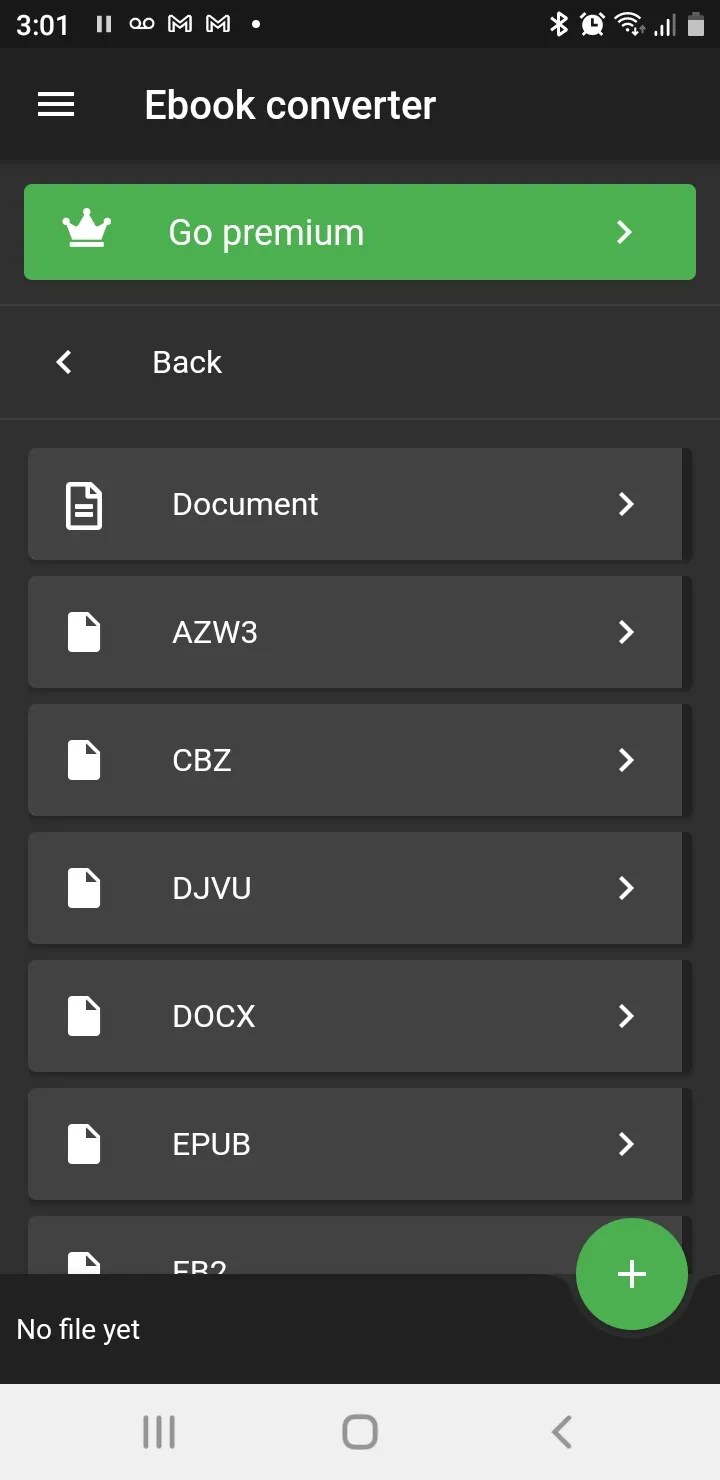The height and width of the screenshot is (1480, 720).
Task: Click the EPUB file icon
Action: click(x=84, y=1144)
